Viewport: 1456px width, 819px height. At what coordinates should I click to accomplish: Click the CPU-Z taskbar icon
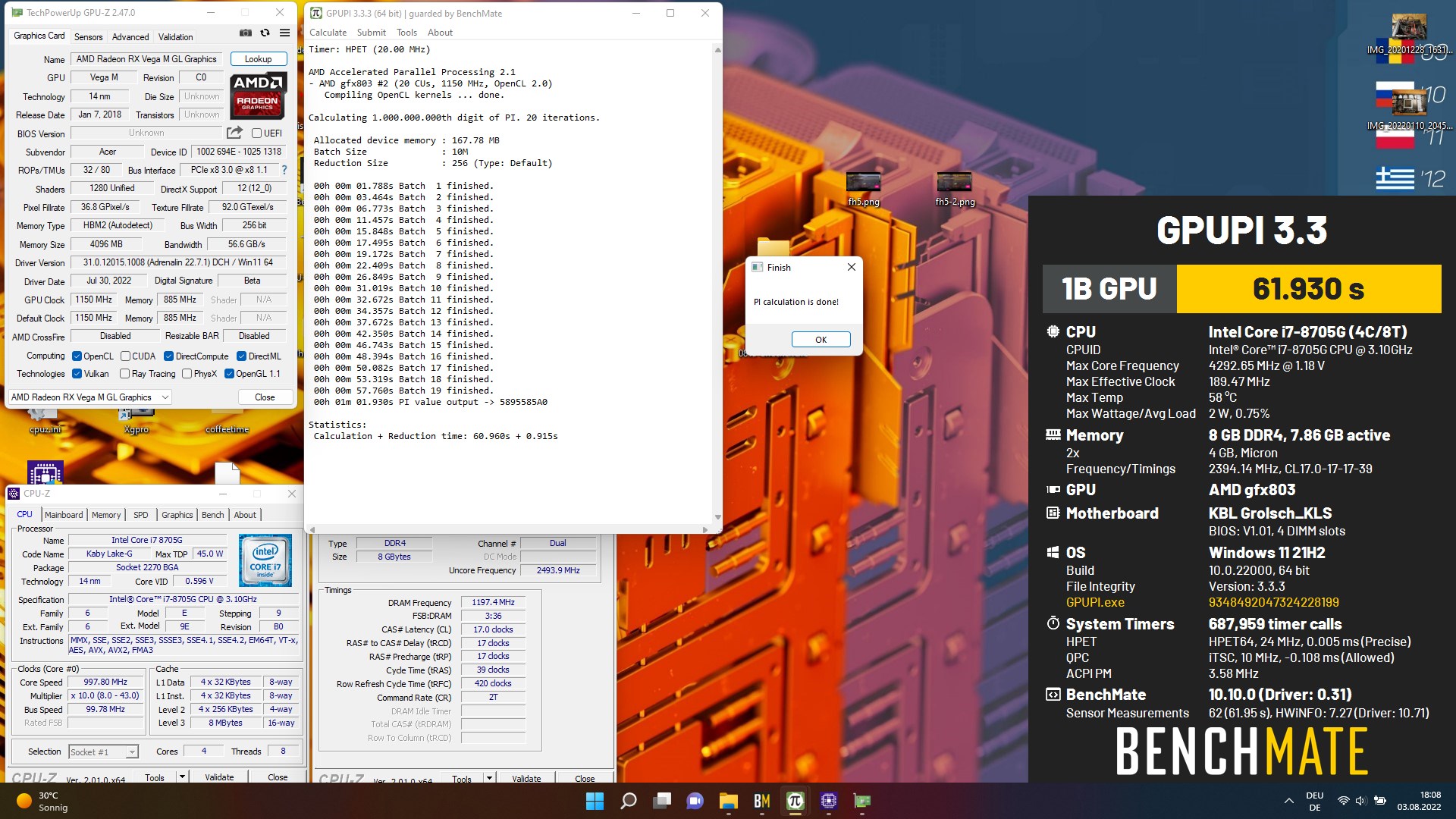828,801
